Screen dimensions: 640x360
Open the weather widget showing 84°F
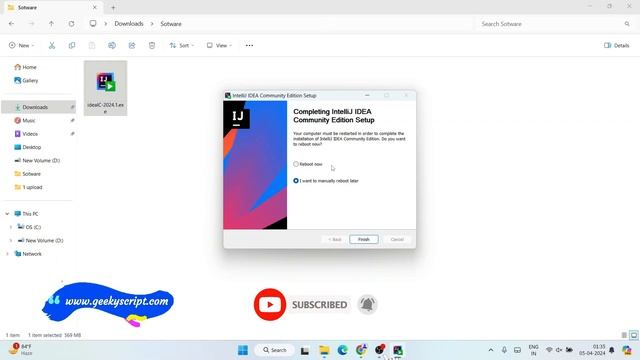point(20,350)
